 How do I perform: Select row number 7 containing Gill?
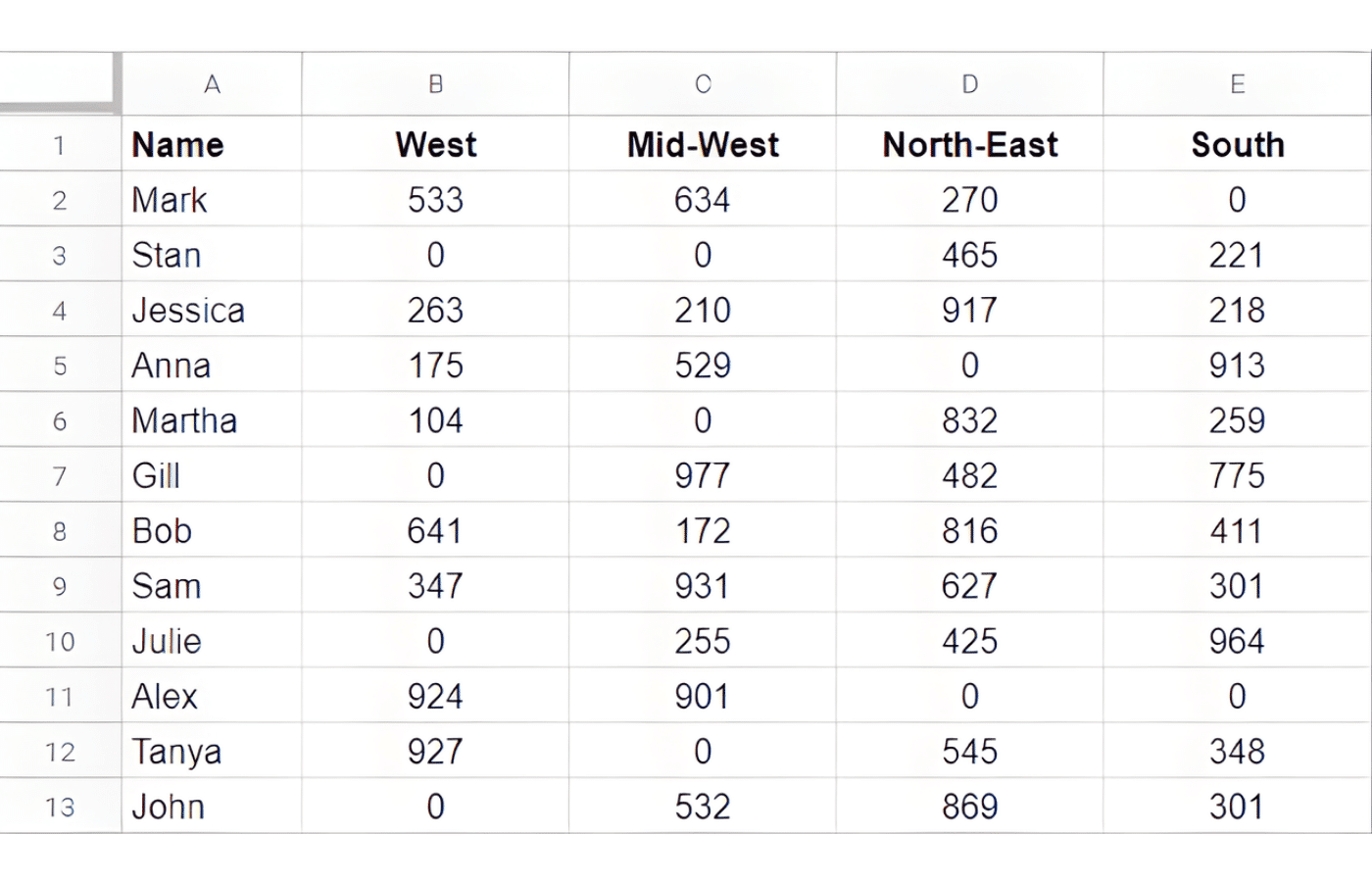click(x=60, y=475)
